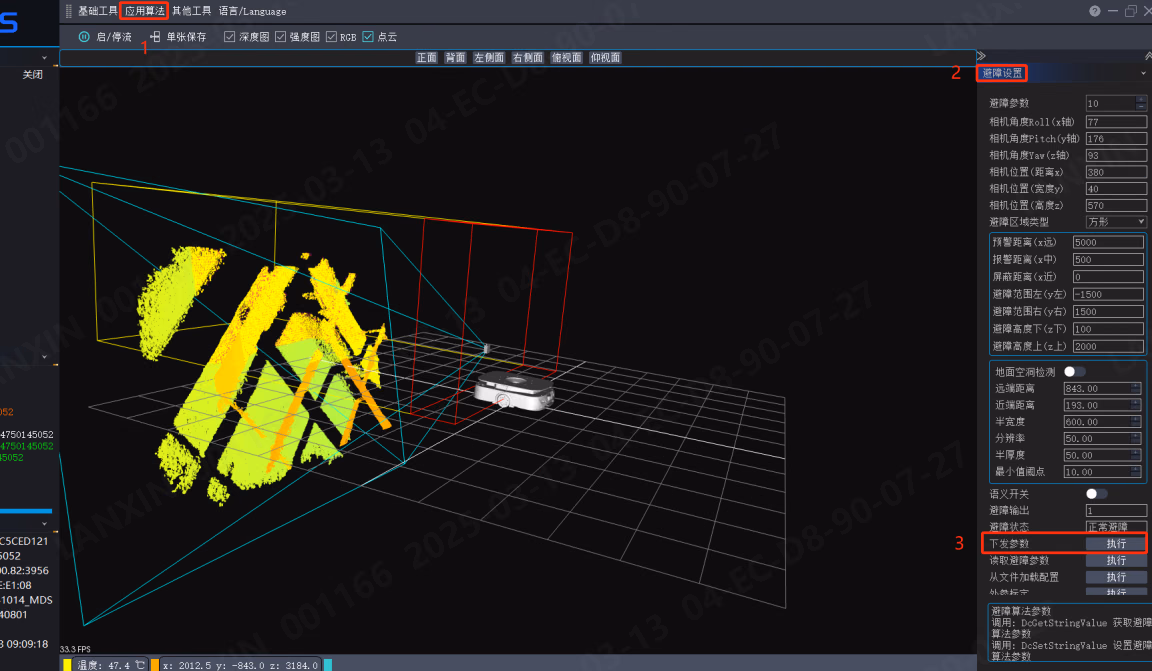This screenshot has width=1152, height=671.
Task: Click the 预警距离(x远) field
Action: point(1108,242)
